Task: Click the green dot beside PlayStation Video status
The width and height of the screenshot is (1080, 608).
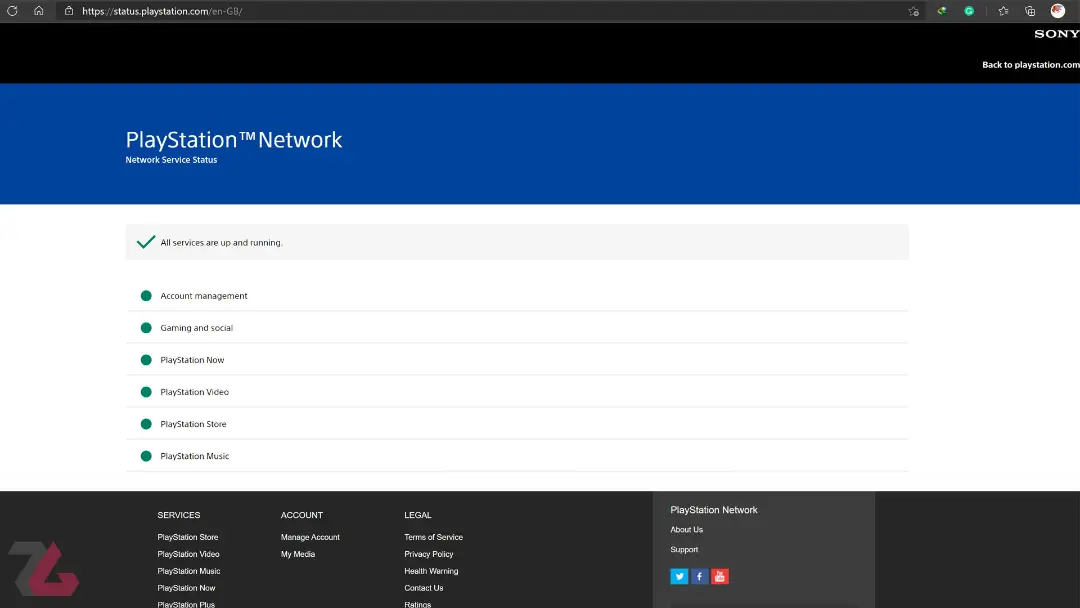Action: [146, 392]
